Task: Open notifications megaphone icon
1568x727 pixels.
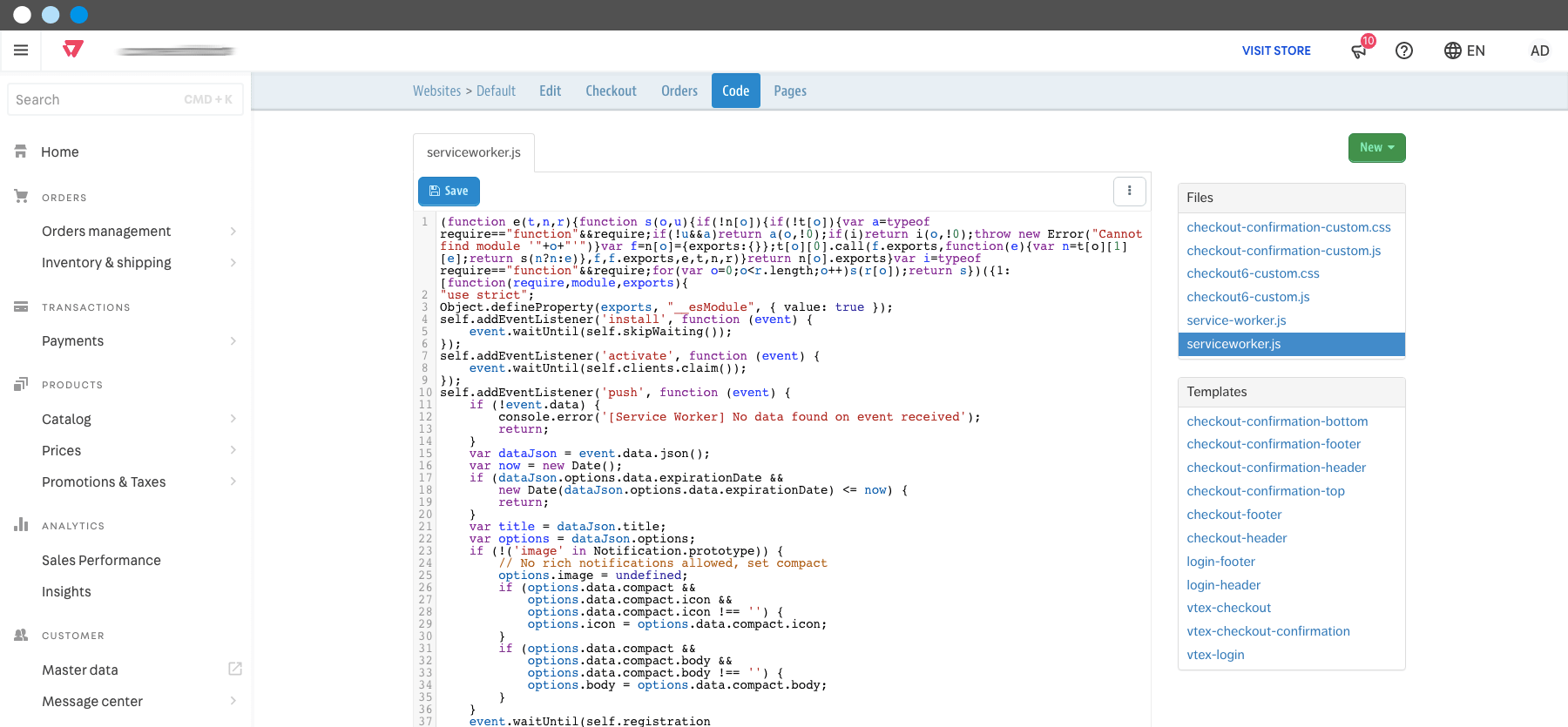Action: 1361,49
